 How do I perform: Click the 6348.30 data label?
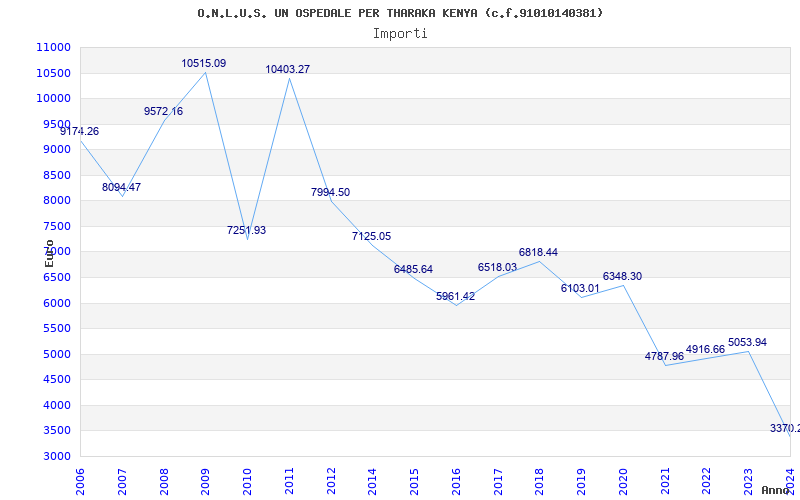[x=622, y=276]
